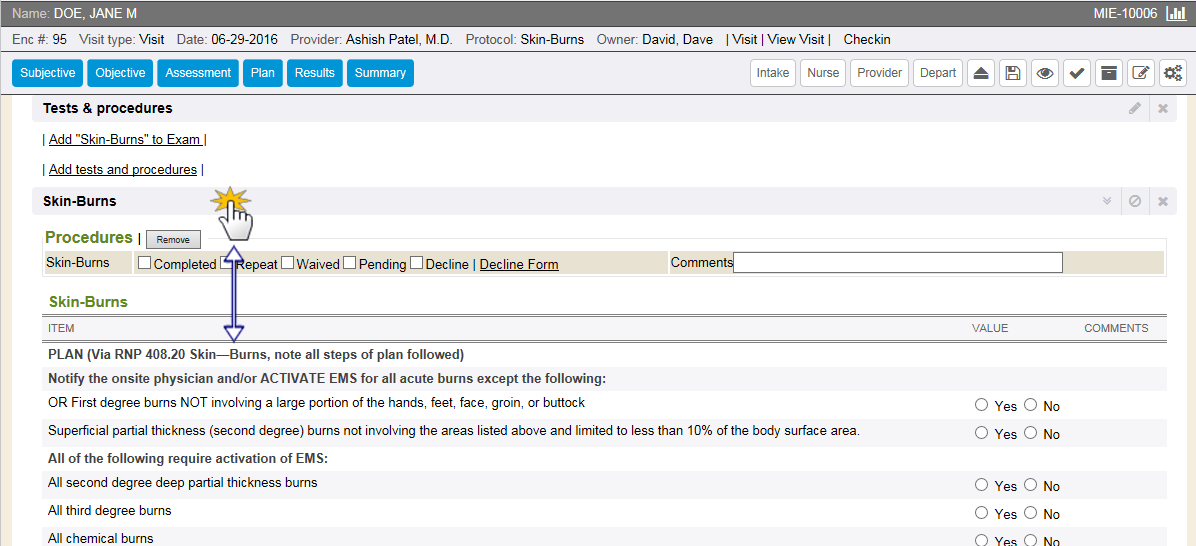Mark the Pending checkbox
This screenshot has width=1196, height=546.
point(350,264)
